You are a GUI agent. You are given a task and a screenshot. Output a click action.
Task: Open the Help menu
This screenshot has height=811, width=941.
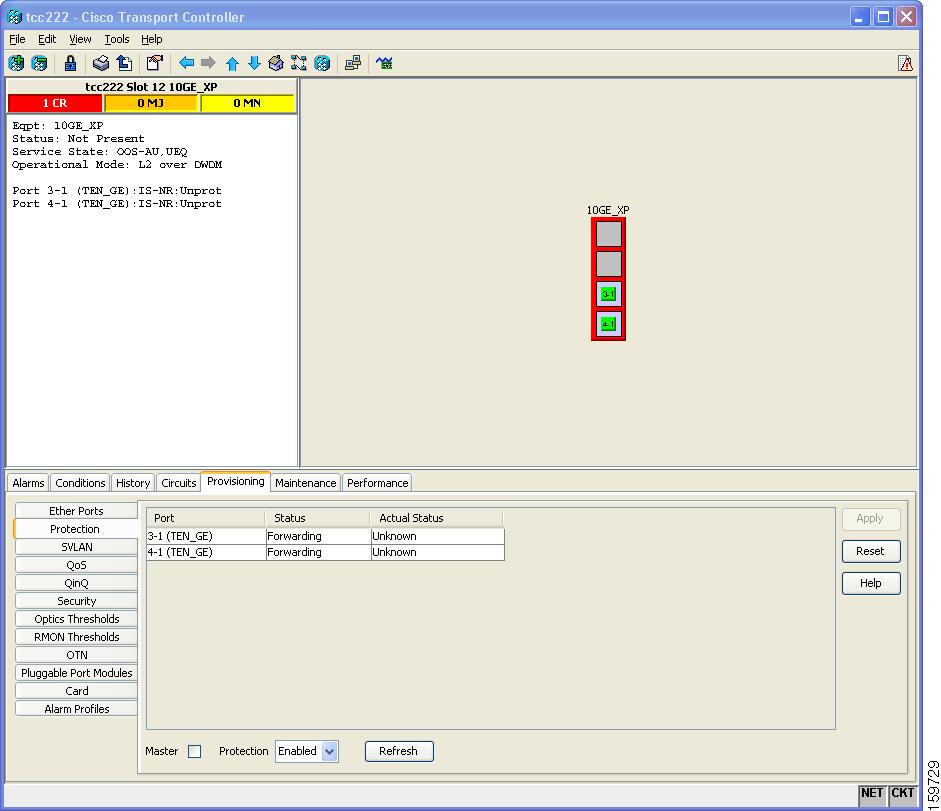151,39
